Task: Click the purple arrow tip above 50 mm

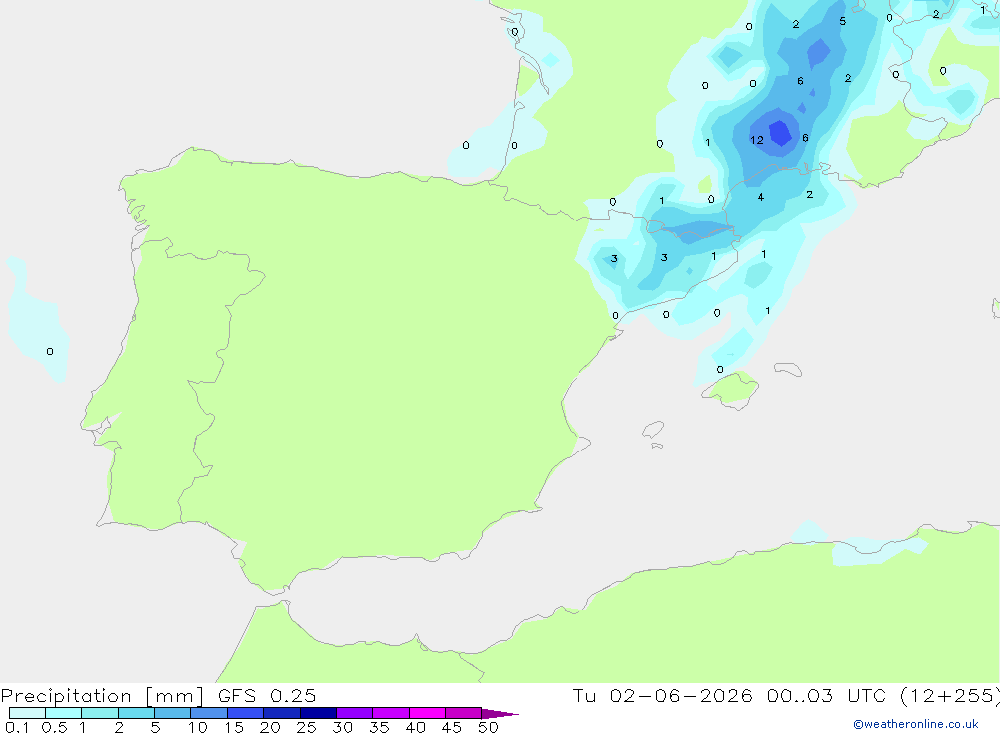Action: click(500, 714)
